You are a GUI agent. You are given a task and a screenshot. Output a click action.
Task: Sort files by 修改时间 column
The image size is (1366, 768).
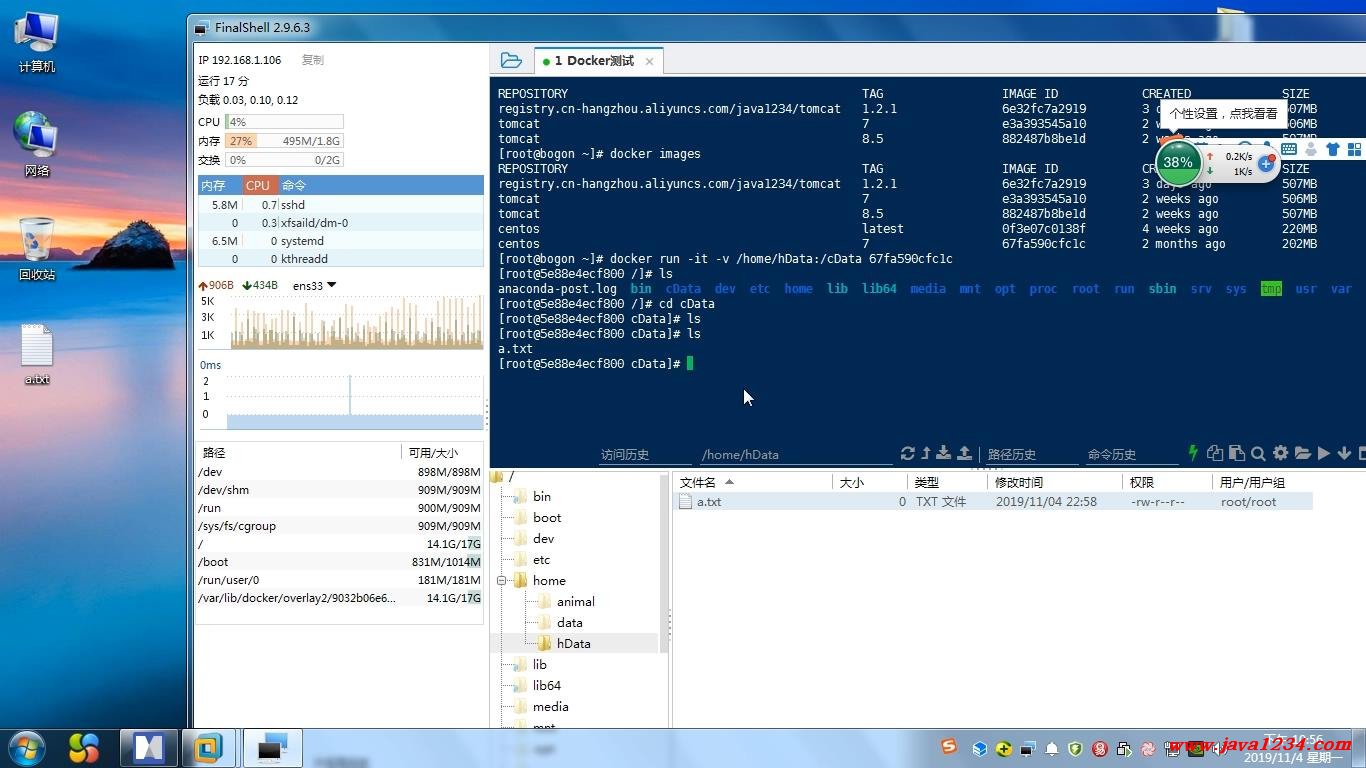pos(1054,482)
